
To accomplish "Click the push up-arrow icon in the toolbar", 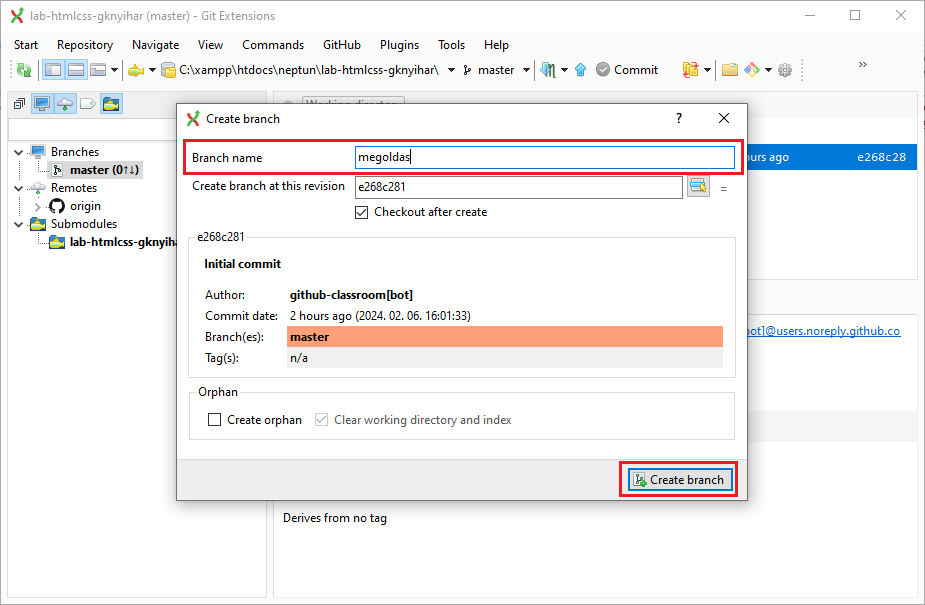I will (580, 70).
